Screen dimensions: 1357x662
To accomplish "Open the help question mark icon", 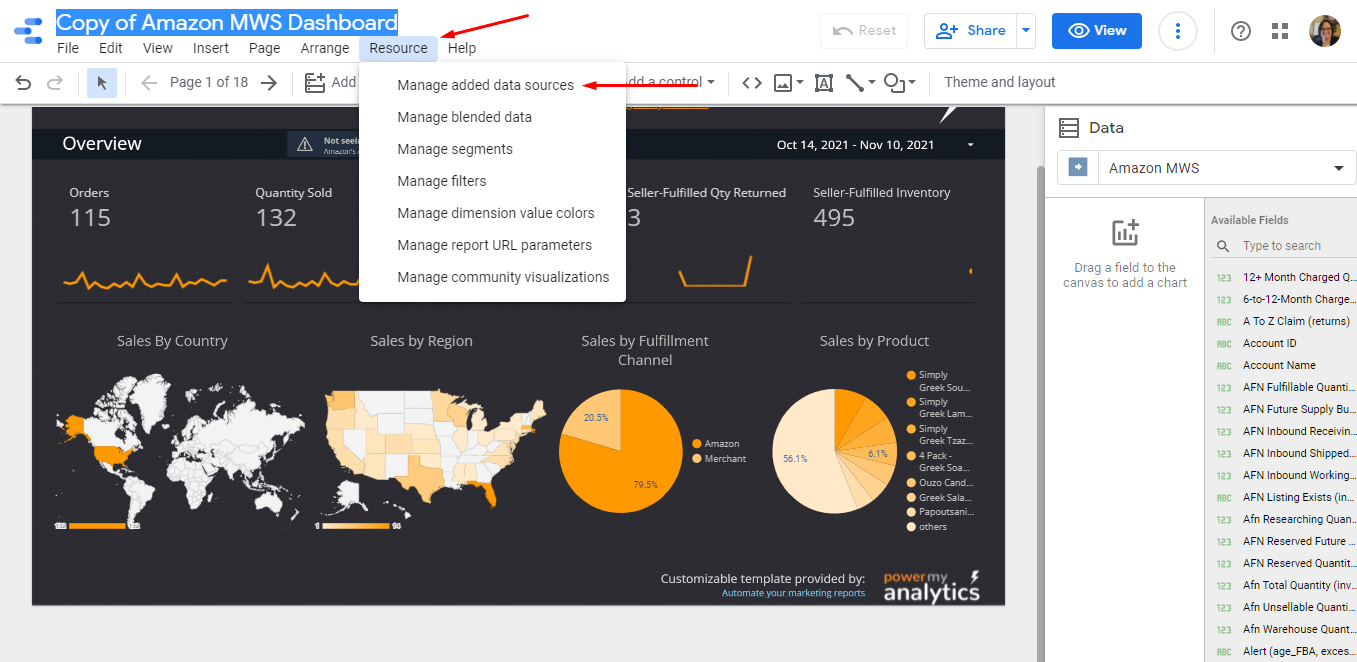I will coord(1241,31).
